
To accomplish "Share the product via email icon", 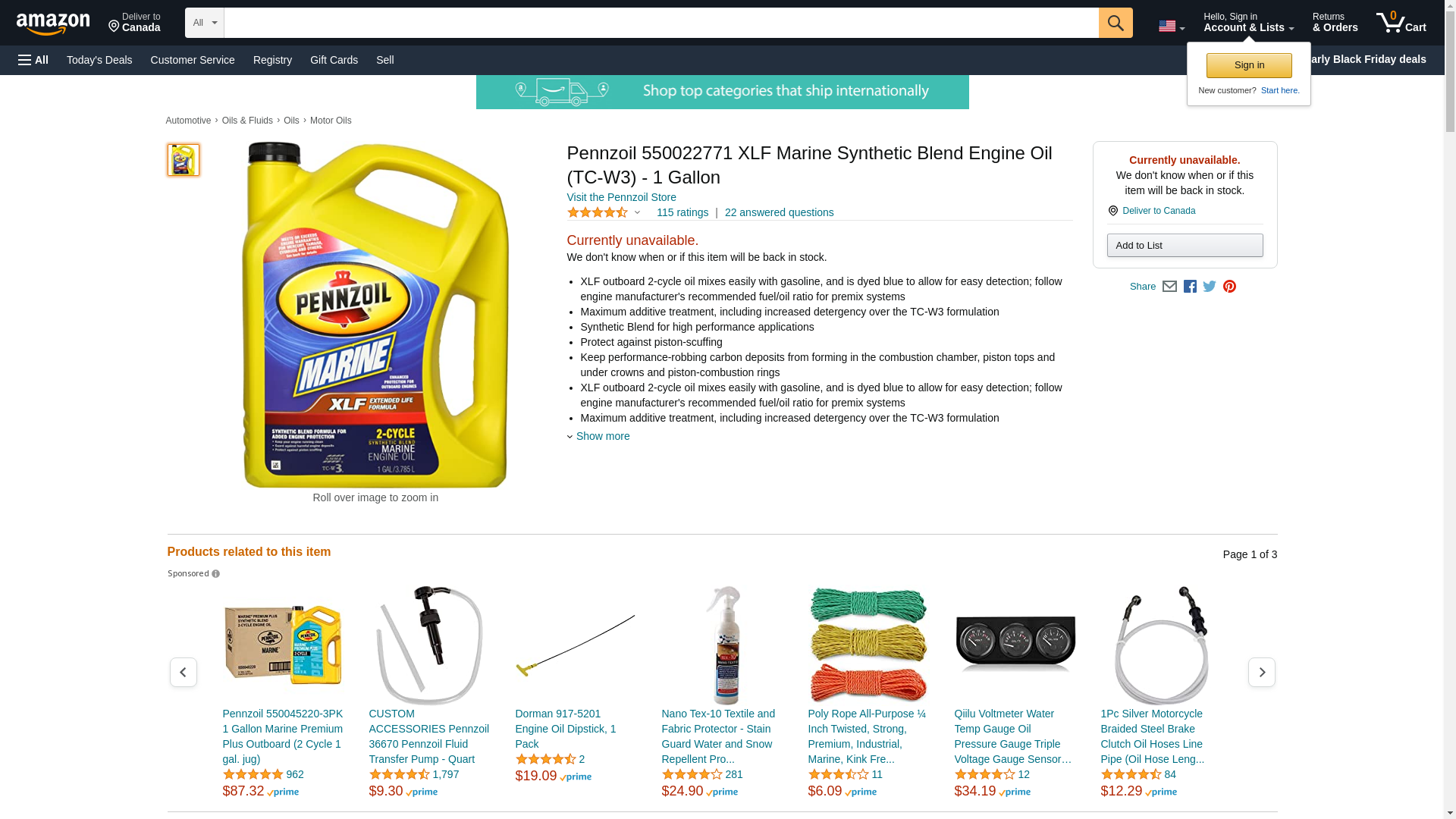I will pos(1169,287).
